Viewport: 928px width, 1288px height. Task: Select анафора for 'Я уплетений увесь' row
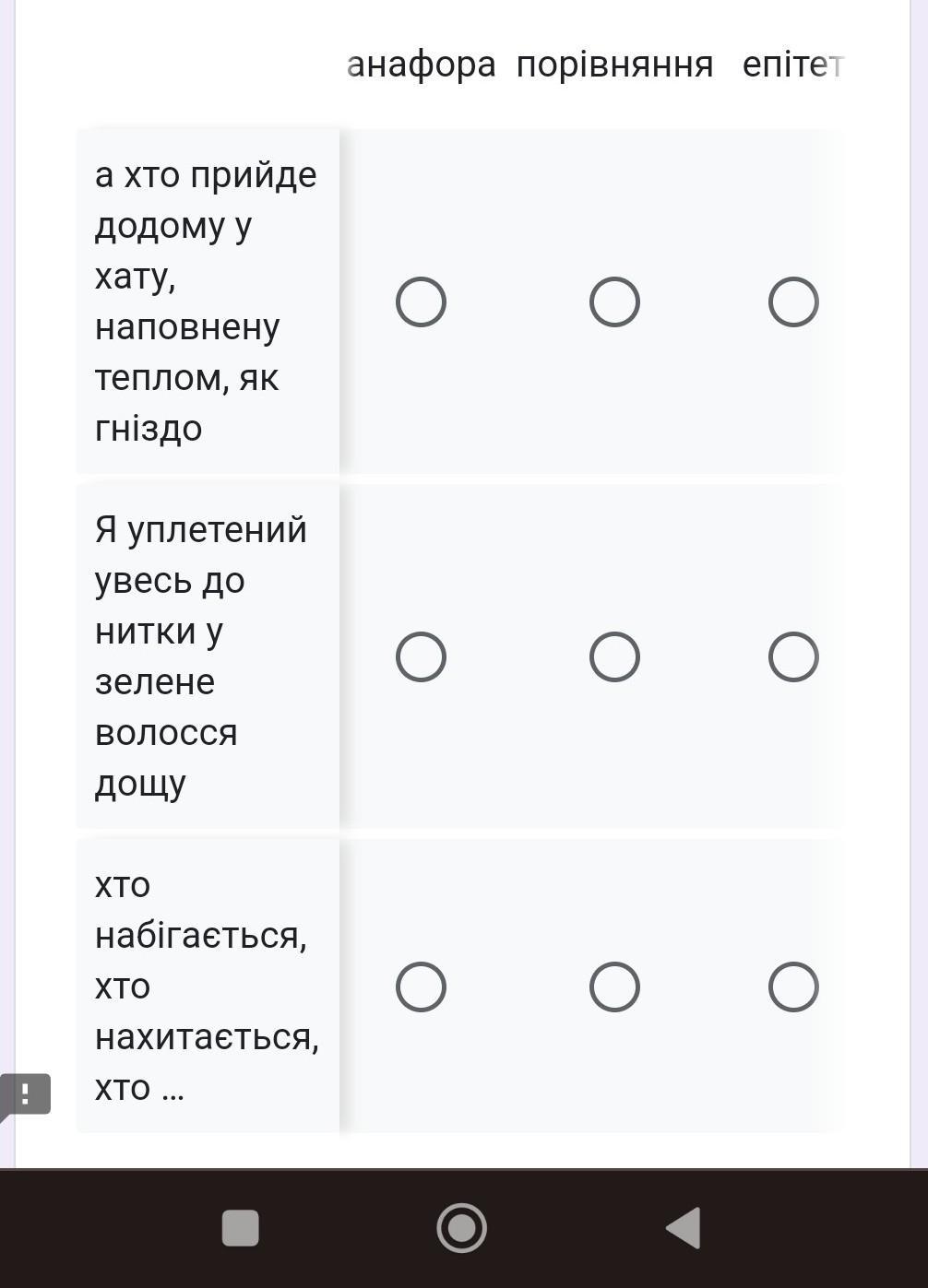tap(421, 656)
